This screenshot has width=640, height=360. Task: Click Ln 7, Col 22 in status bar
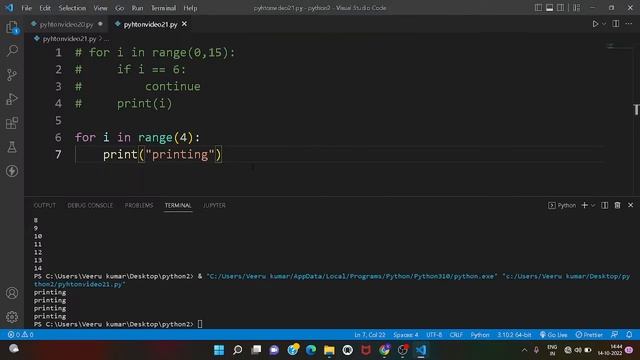[x=370, y=335]
